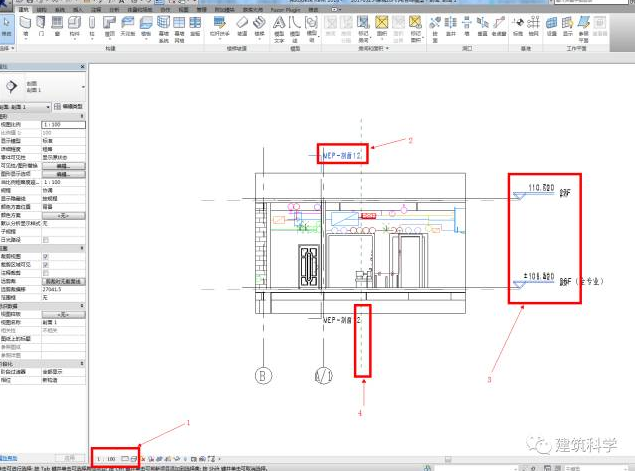635x471 pixels.
Task: Collapse the Graphics properties group
Action: pos(82,116)
